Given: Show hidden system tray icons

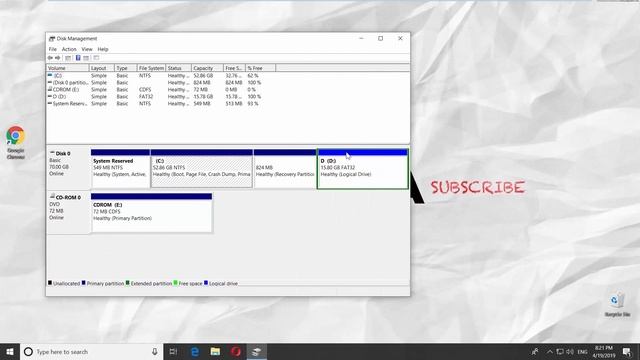Looking at the screenshot, I should pyautogui.click(x=549, y=351).
